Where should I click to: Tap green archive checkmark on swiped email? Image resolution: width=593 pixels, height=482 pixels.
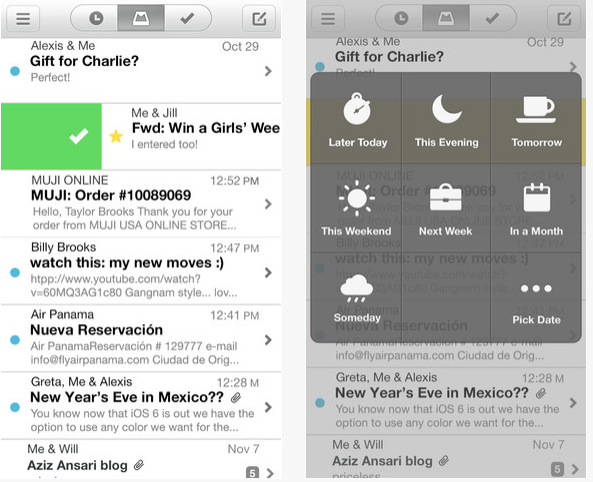(79, 136)
